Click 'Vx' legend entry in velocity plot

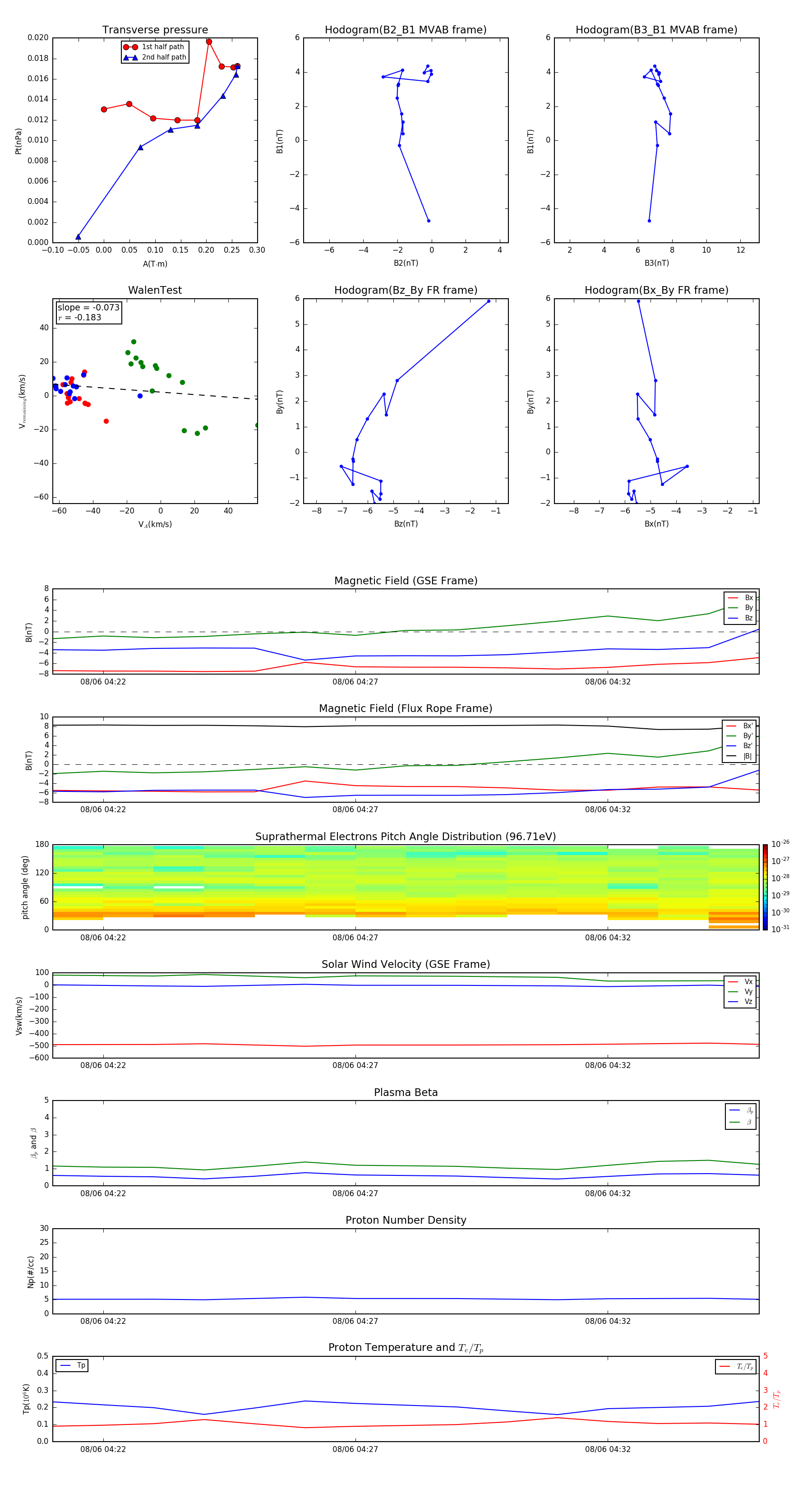coord(740,981)
